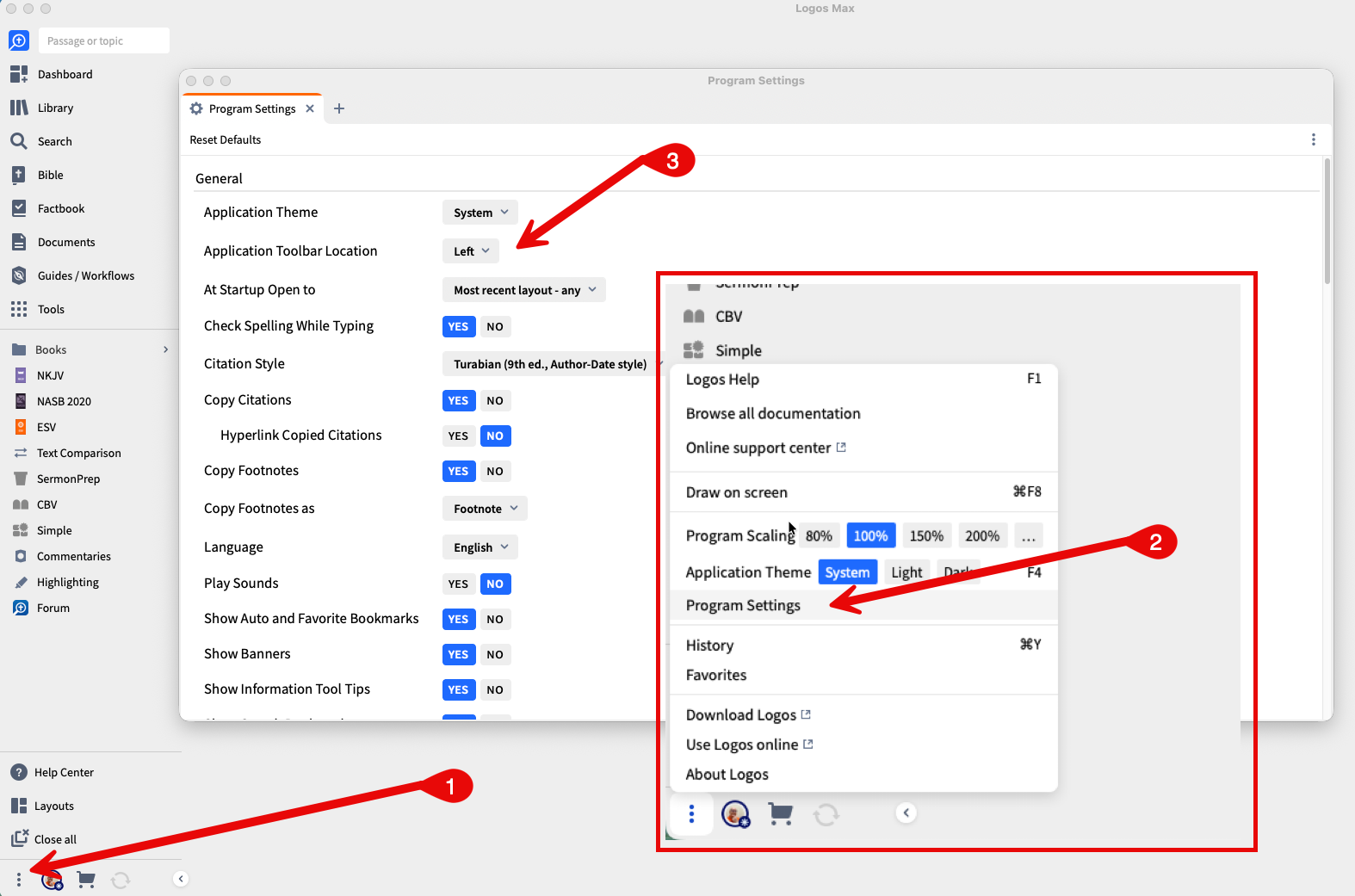Screen dimensions: 1355x896
Task: Open the Application Theme System dropdown
Action: (480, 213)
